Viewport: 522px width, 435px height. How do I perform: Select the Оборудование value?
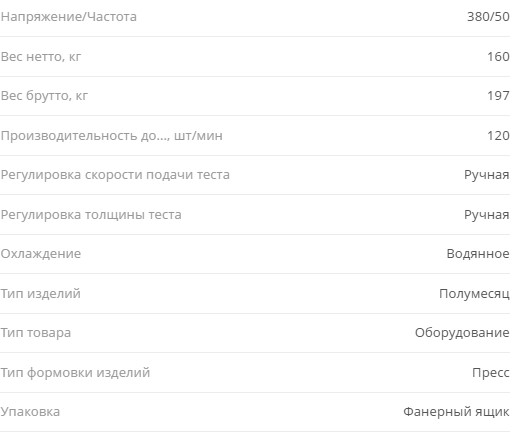(x=462, y=333)
